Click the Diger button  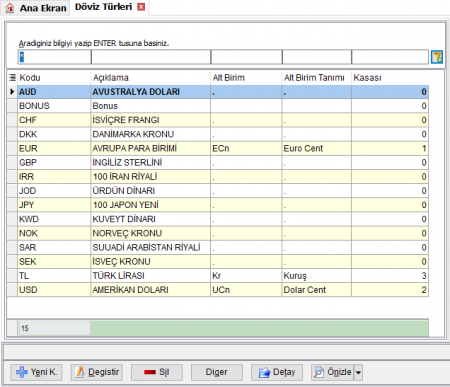coord(217,372)
